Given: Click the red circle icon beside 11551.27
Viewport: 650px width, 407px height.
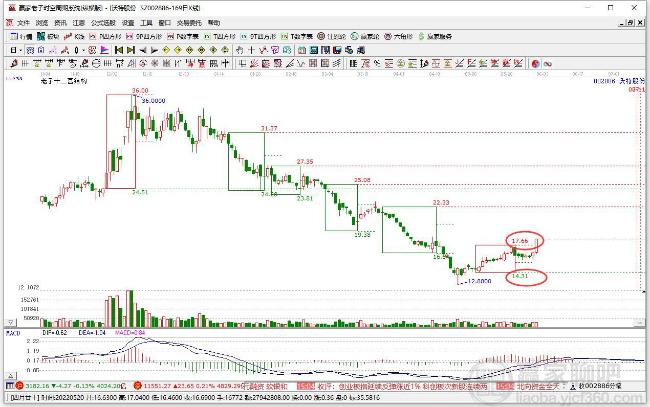Looking at the screenshot, I should 138,386.
